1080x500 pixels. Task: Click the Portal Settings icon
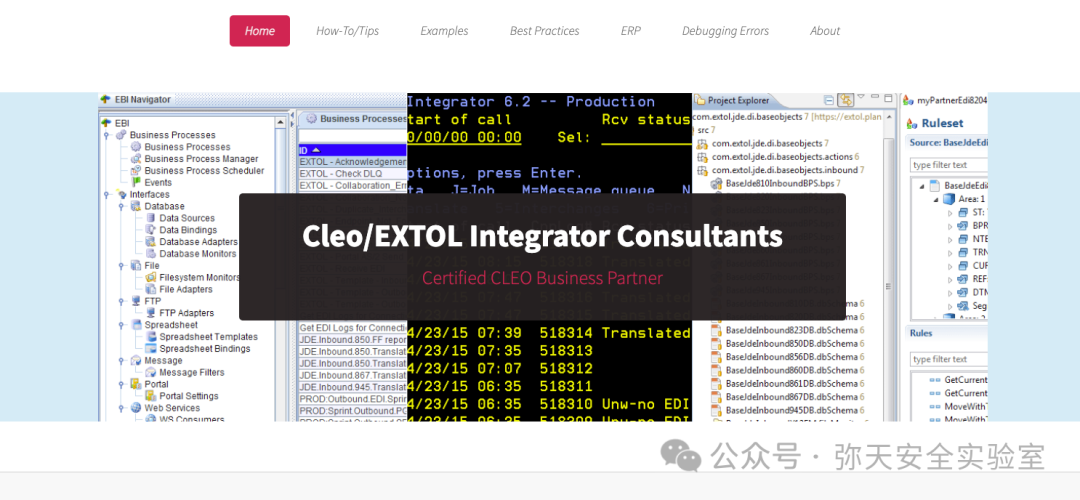pos(151,396)
